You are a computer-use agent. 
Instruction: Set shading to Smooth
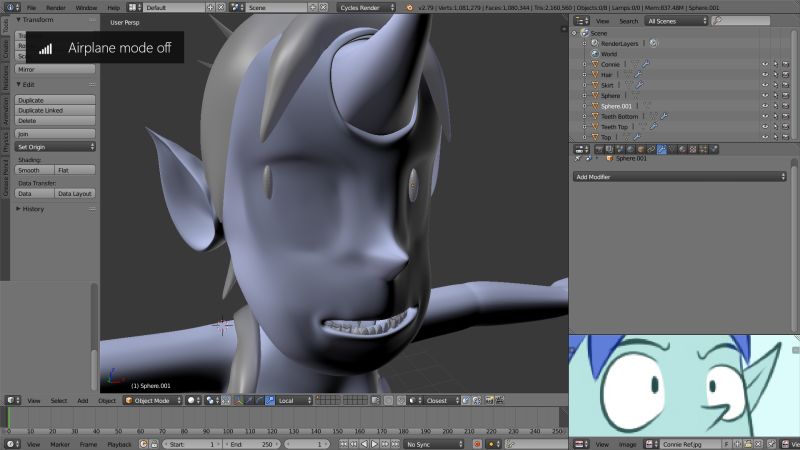tap(35, 170)
